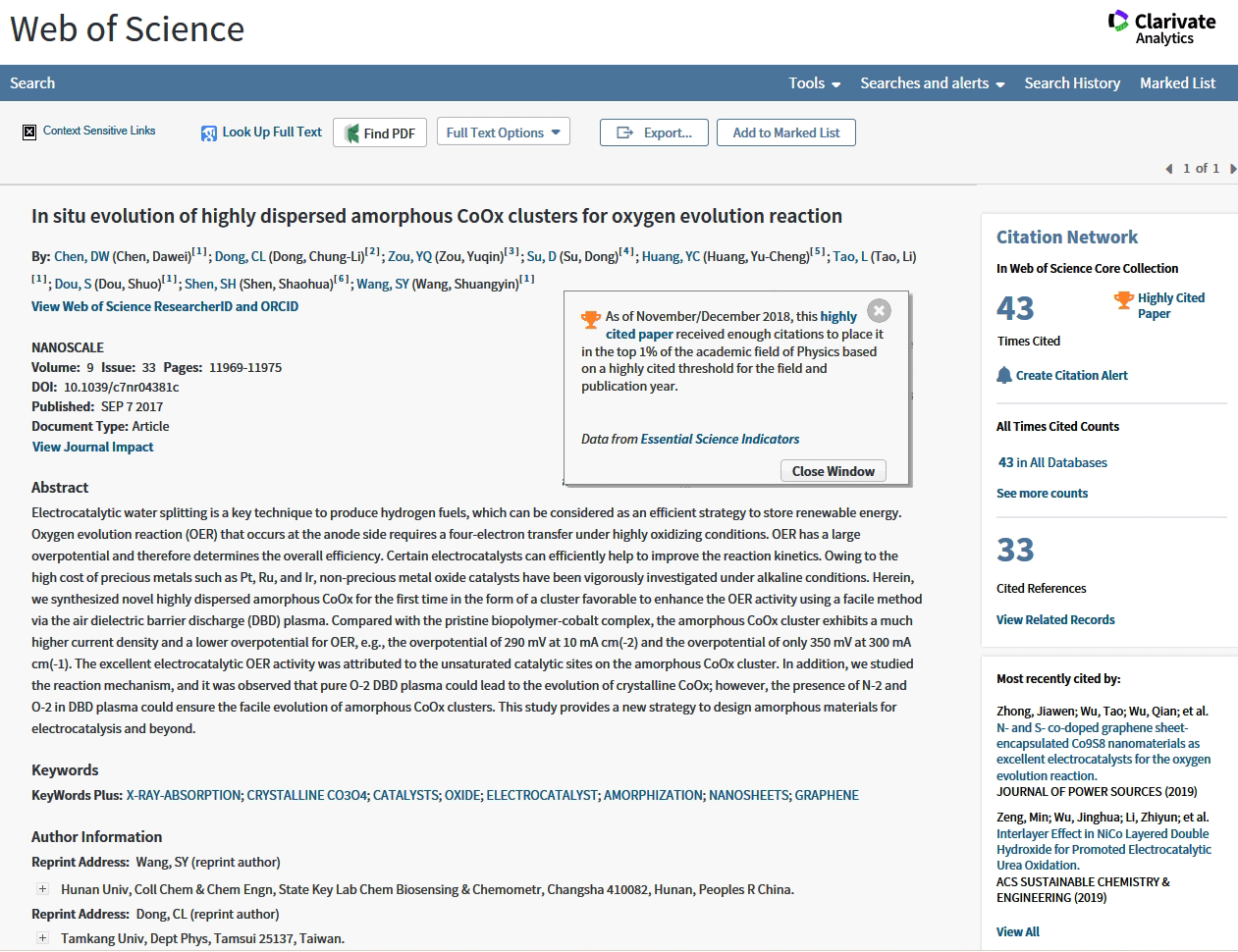
Task: Click the Highly Cited Paper trophy icon
Action: pos(1123,300)
